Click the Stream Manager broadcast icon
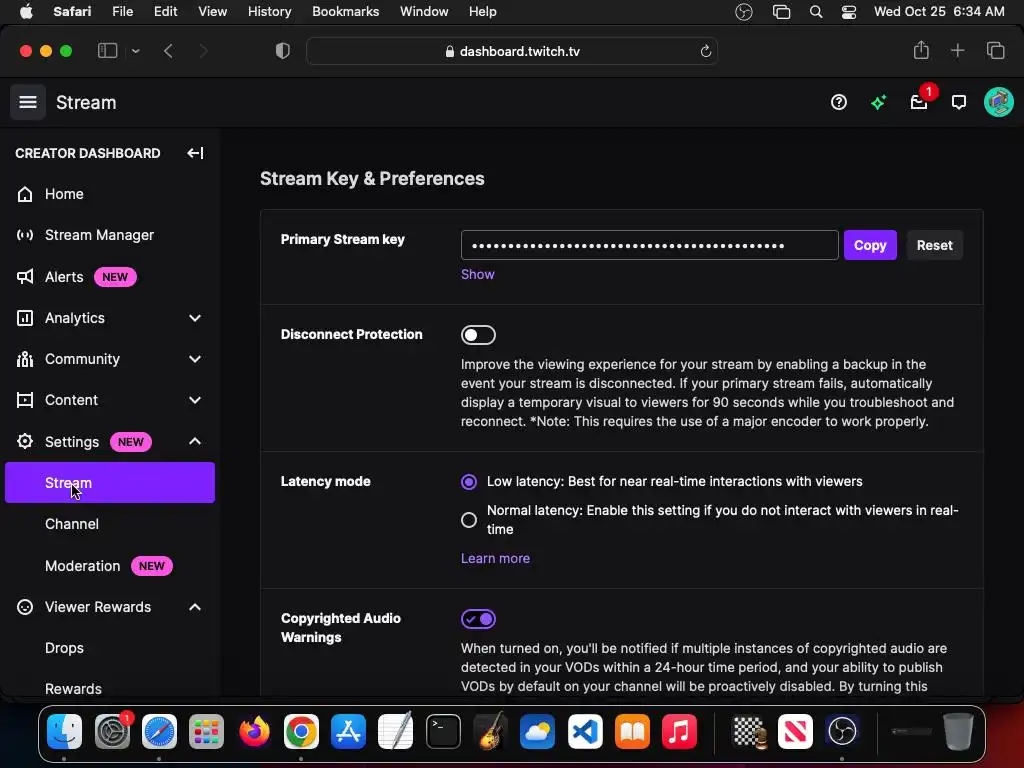 (x=25, y=235)
